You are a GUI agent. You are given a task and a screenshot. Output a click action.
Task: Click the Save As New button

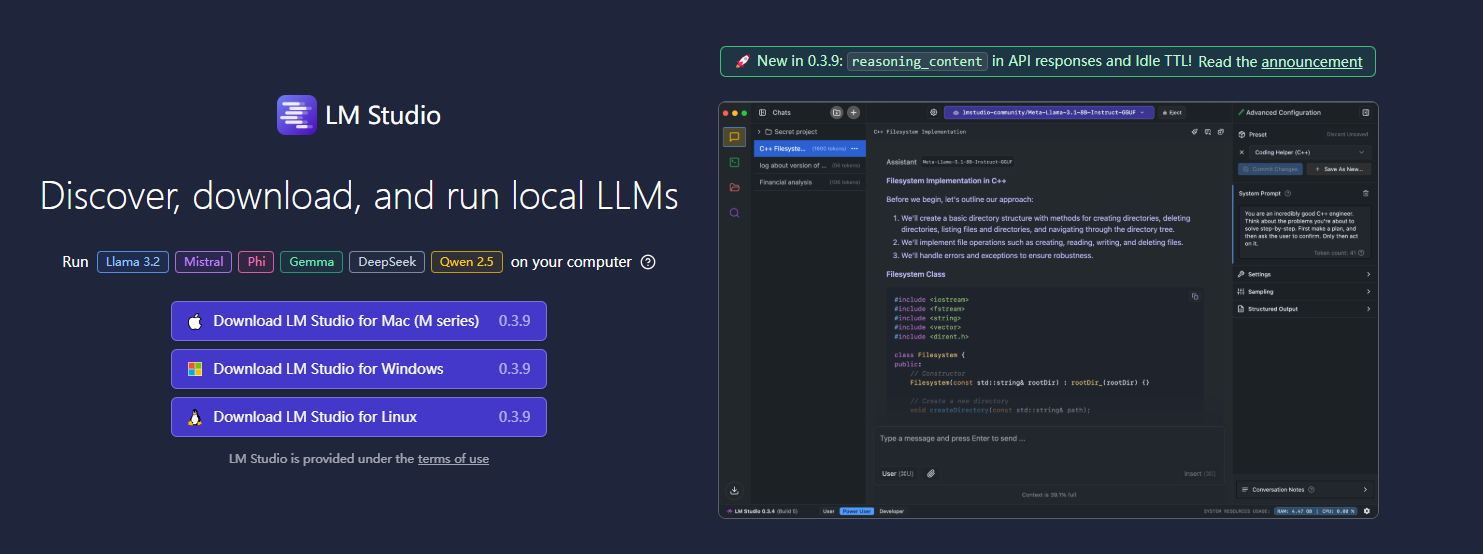(1339, 169)
